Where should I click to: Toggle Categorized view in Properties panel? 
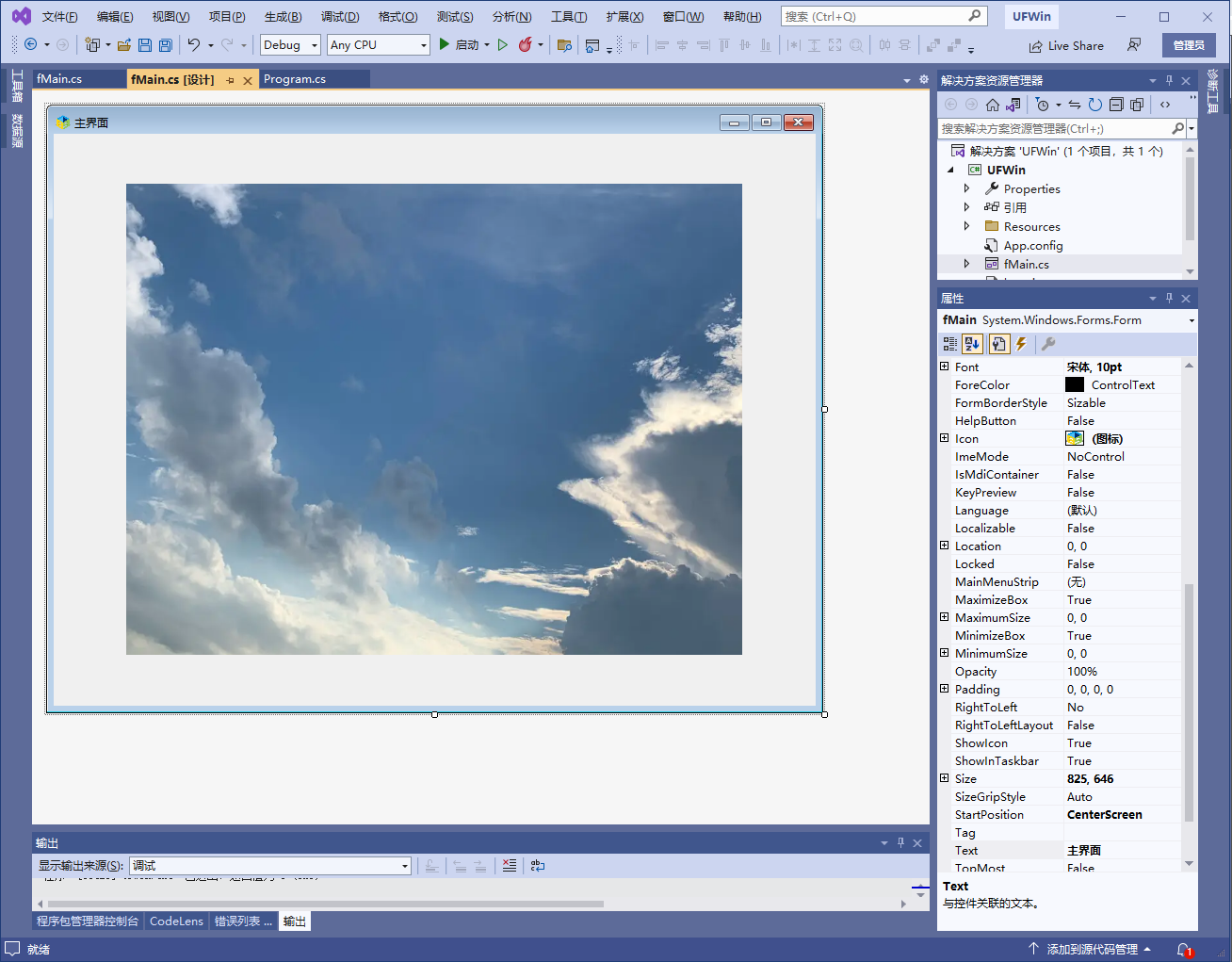point(950,344)
